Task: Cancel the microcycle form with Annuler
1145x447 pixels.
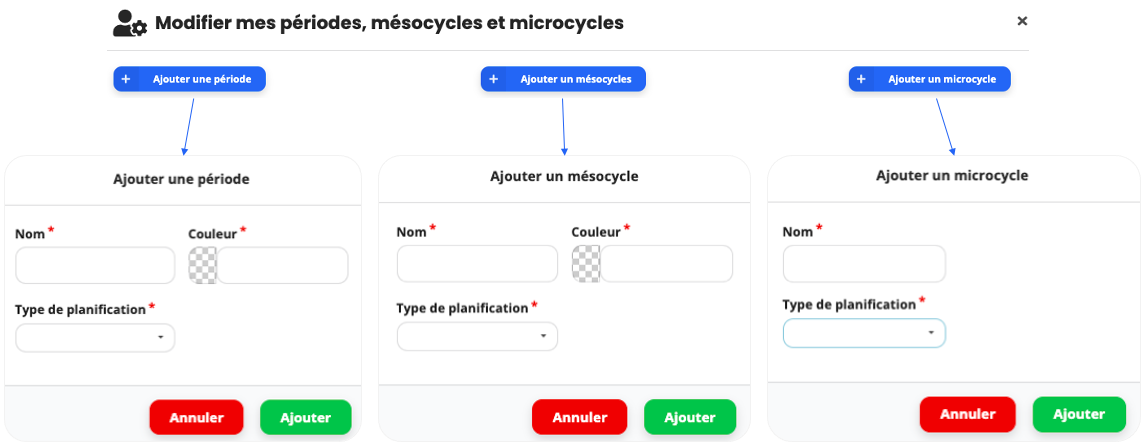Action: tap(968, 414)
